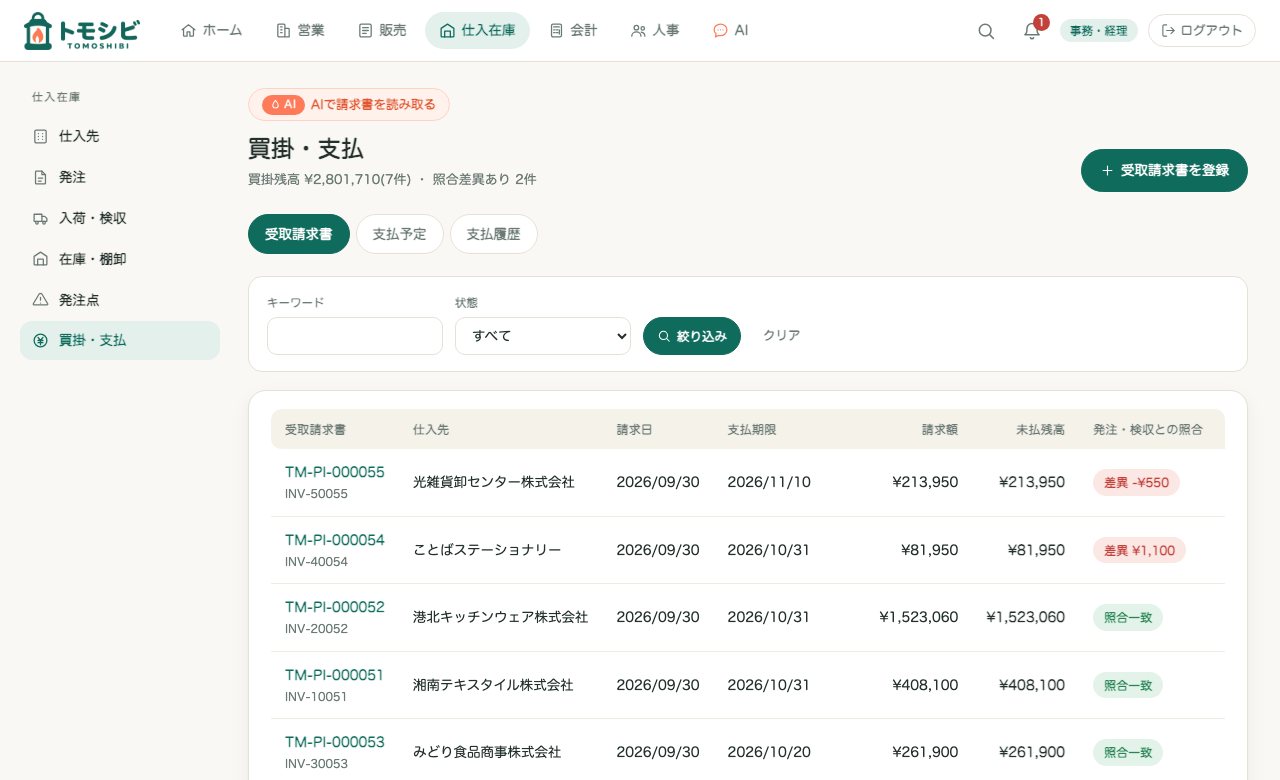The width and height of the screenshot is (1280, 780).
Task: Click the ログアウト button
Action: tap(1202, 31)
